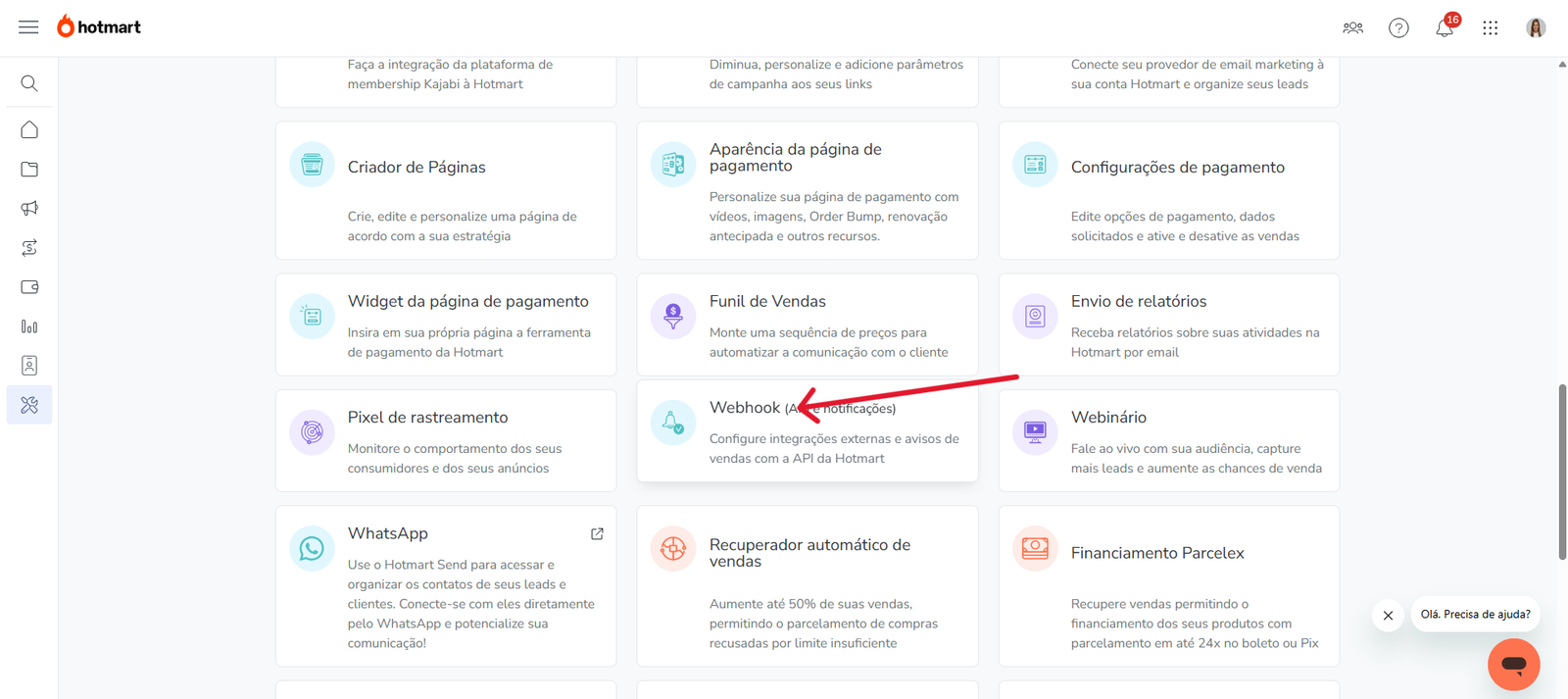
Task: Open the sidebar wallet icon
Action: (29, 287)
